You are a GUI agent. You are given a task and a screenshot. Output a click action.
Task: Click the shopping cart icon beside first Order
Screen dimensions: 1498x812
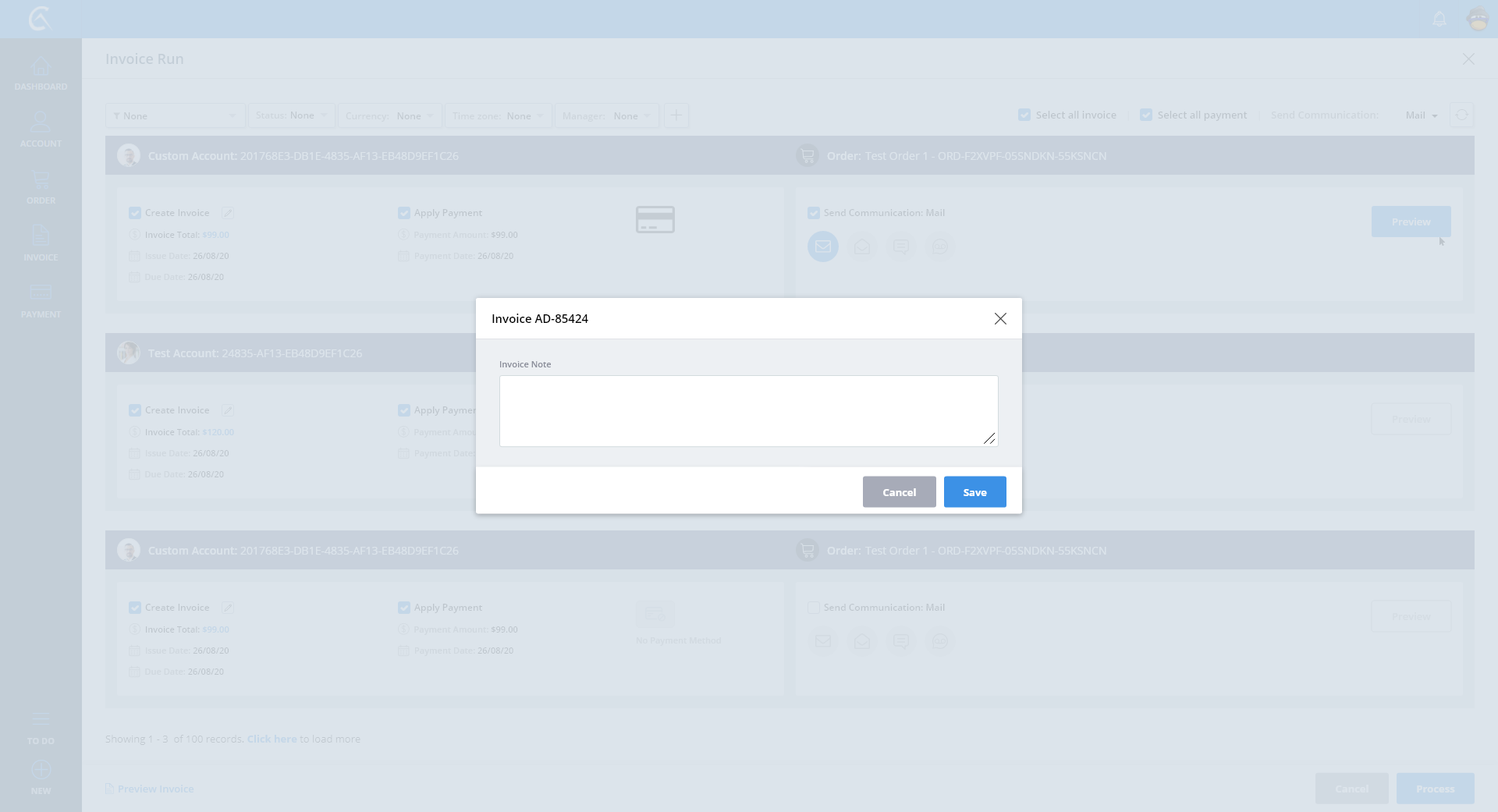pos(808,156)
